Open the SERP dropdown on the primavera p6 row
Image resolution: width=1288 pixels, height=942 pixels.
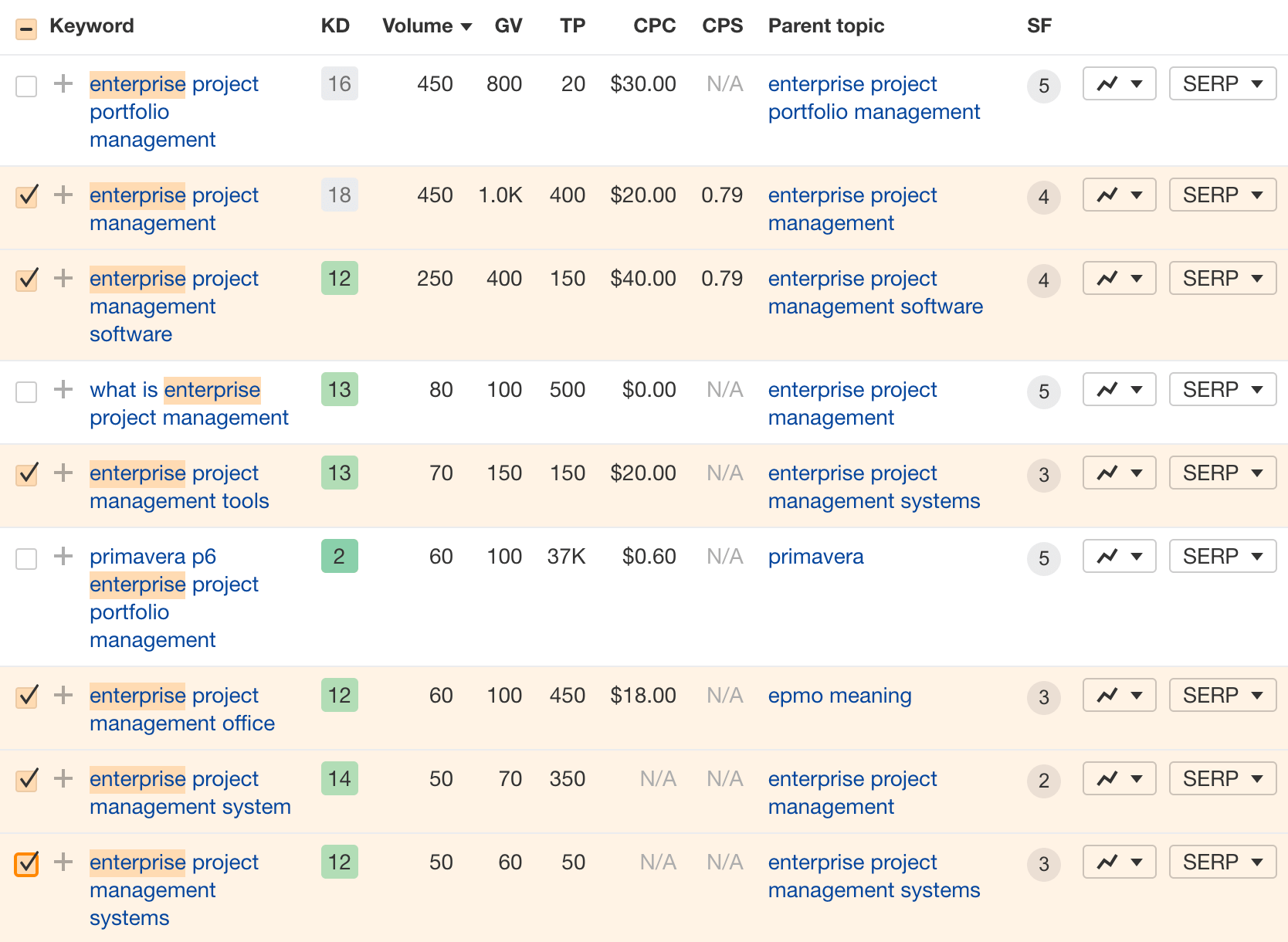tap(1222, 556)
